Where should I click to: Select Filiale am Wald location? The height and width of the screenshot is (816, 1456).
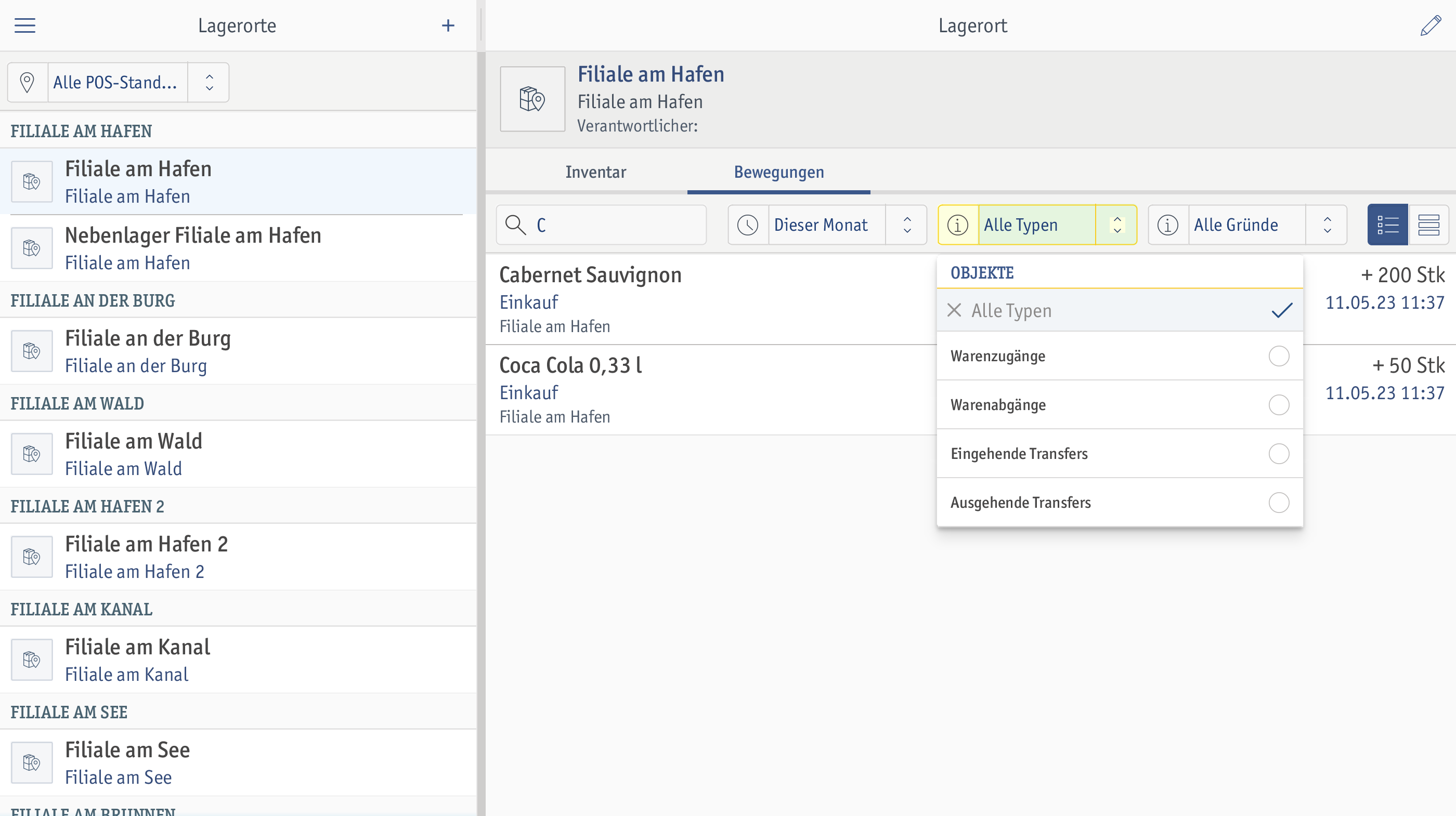click(238, 454)
